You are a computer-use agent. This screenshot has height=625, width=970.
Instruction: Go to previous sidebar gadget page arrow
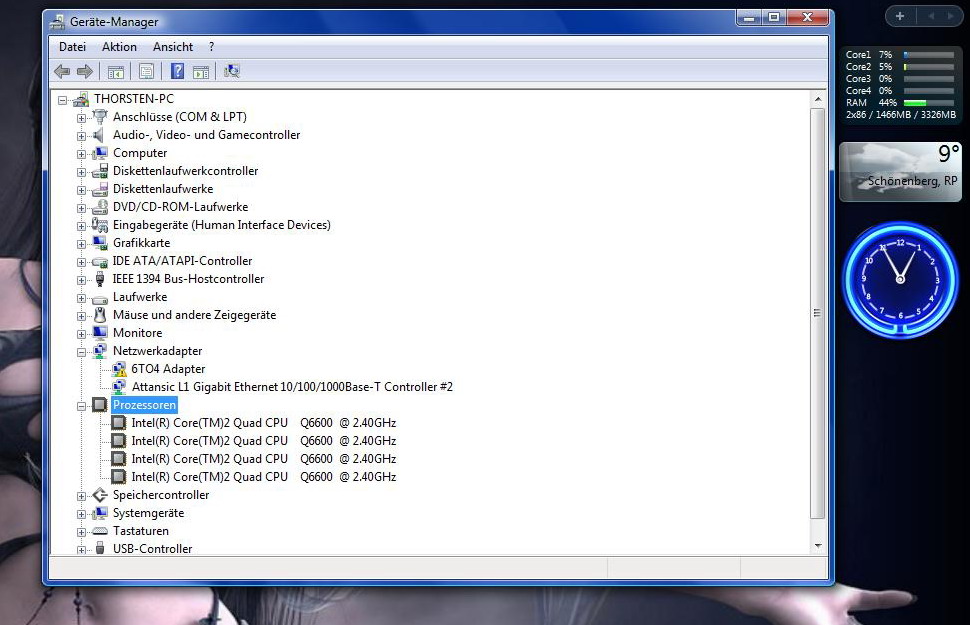point(931,16)
